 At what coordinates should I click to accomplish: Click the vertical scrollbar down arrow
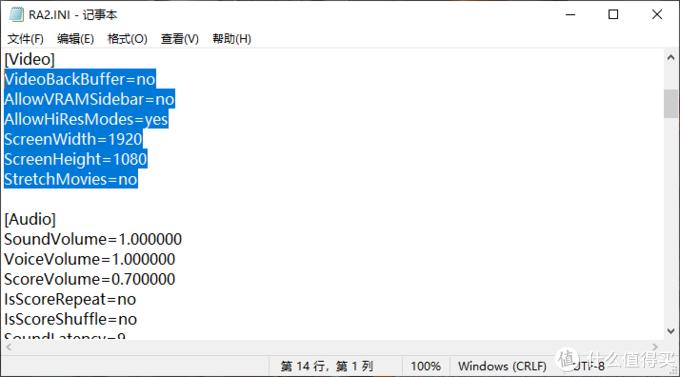671,331
